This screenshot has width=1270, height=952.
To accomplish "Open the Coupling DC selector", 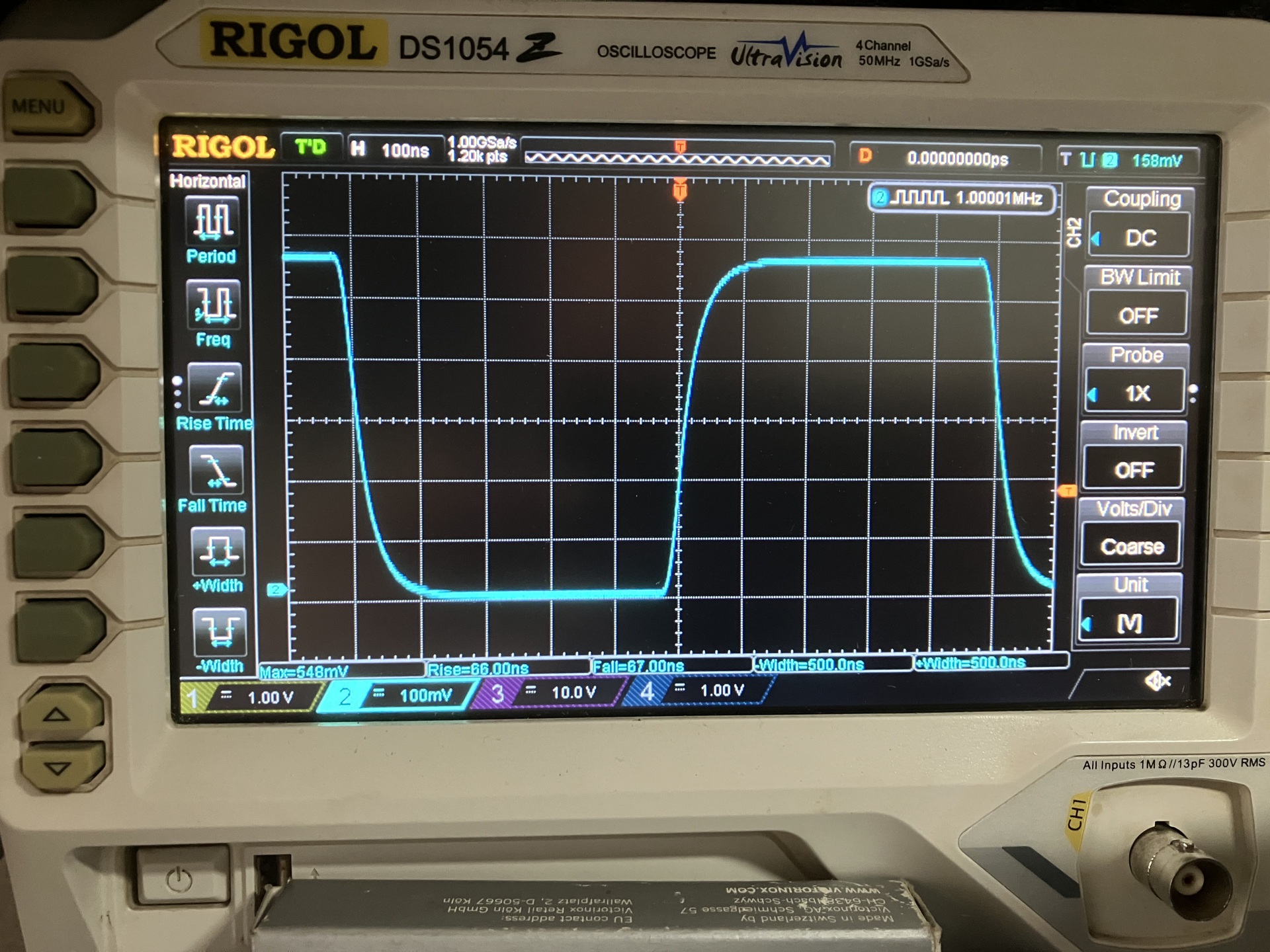I will tap(1140, 237).
